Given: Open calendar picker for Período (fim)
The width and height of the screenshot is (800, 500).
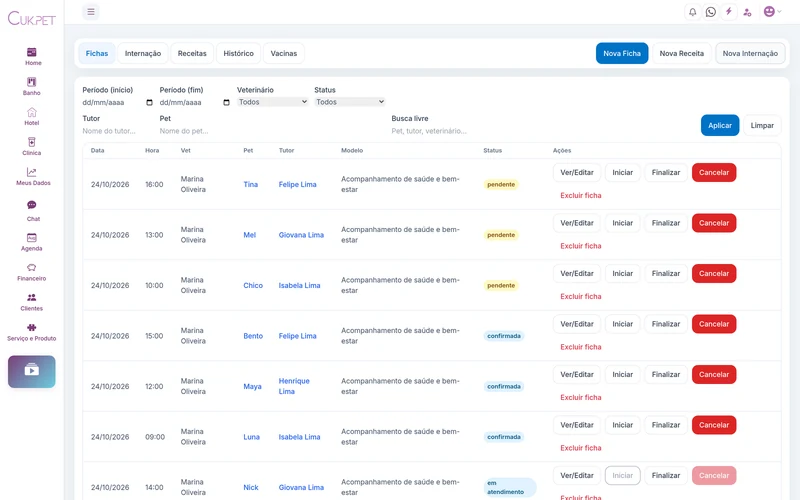Looking at the screenshot, I should click(227, 103).
